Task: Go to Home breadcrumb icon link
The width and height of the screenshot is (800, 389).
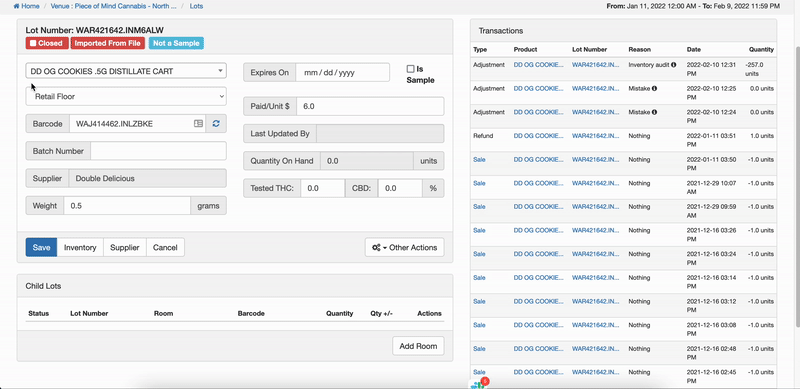Action: [26, 7]
